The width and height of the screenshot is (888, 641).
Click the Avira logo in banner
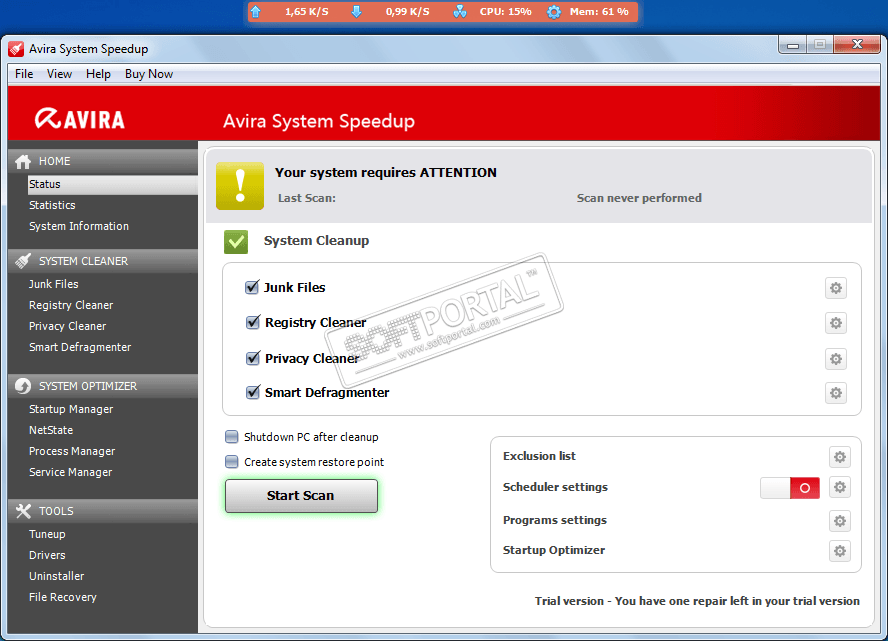click(80, 119)
